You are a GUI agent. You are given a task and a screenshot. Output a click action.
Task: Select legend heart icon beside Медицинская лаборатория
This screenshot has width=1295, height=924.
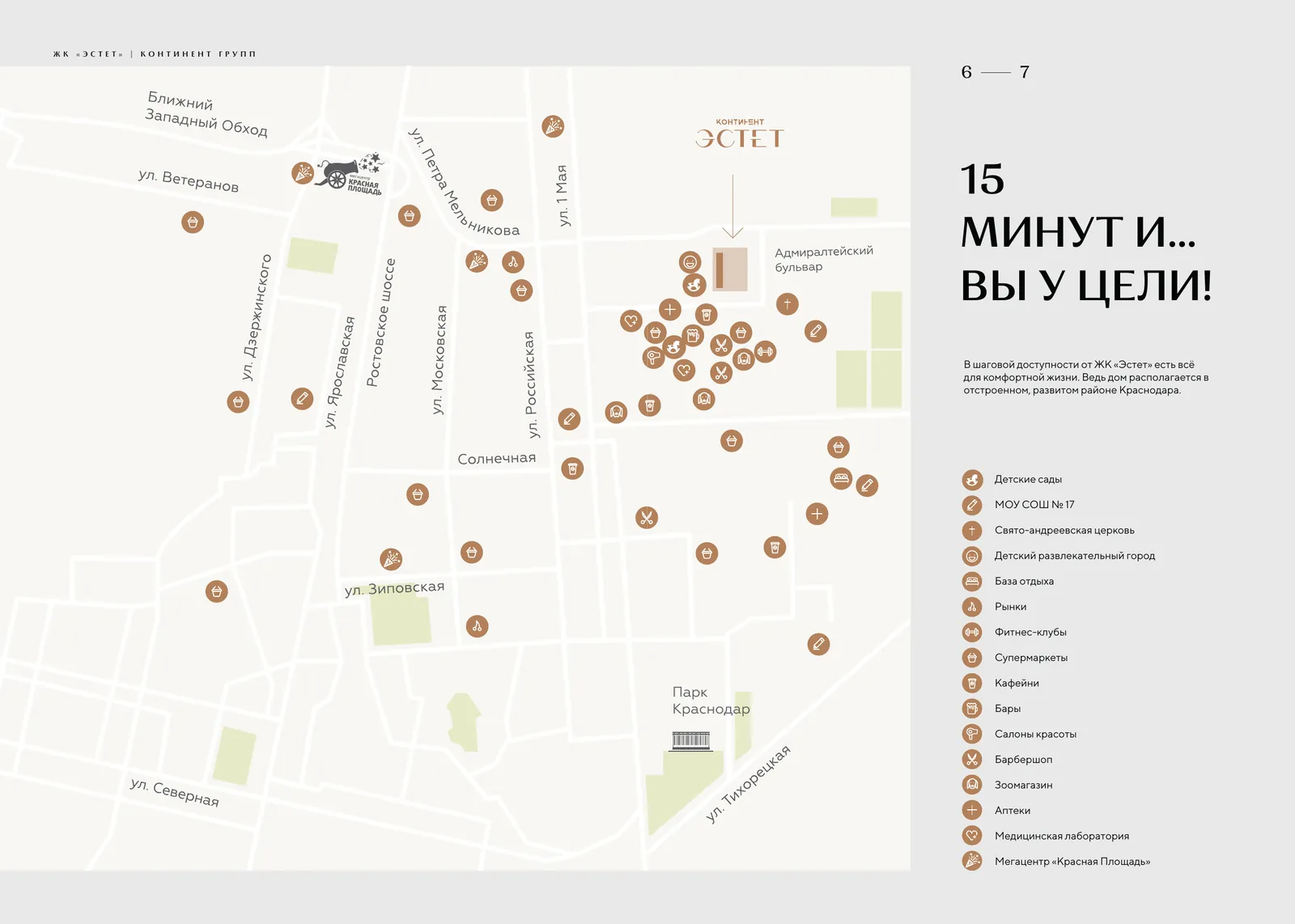click(972, 836)
